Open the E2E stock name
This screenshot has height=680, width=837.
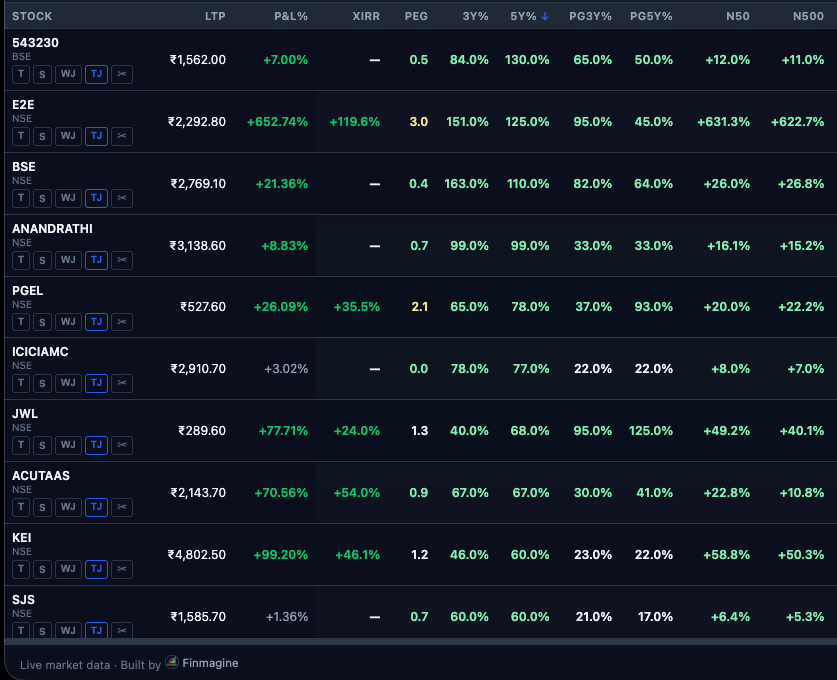coord(24,105)
